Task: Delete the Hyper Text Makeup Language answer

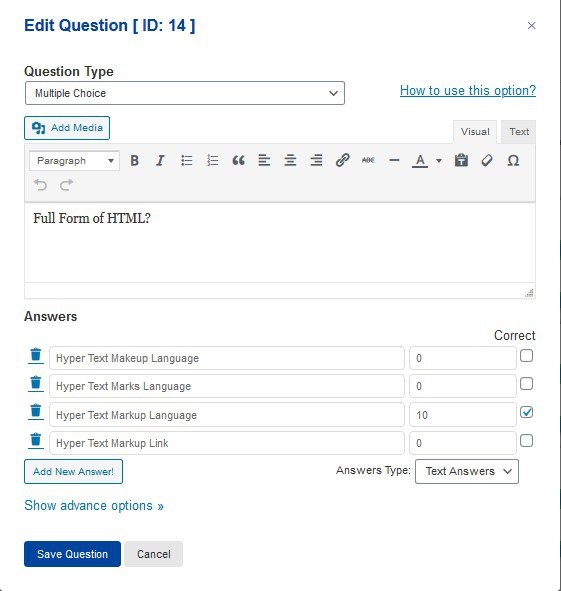Action: click(x=36, y=356)
